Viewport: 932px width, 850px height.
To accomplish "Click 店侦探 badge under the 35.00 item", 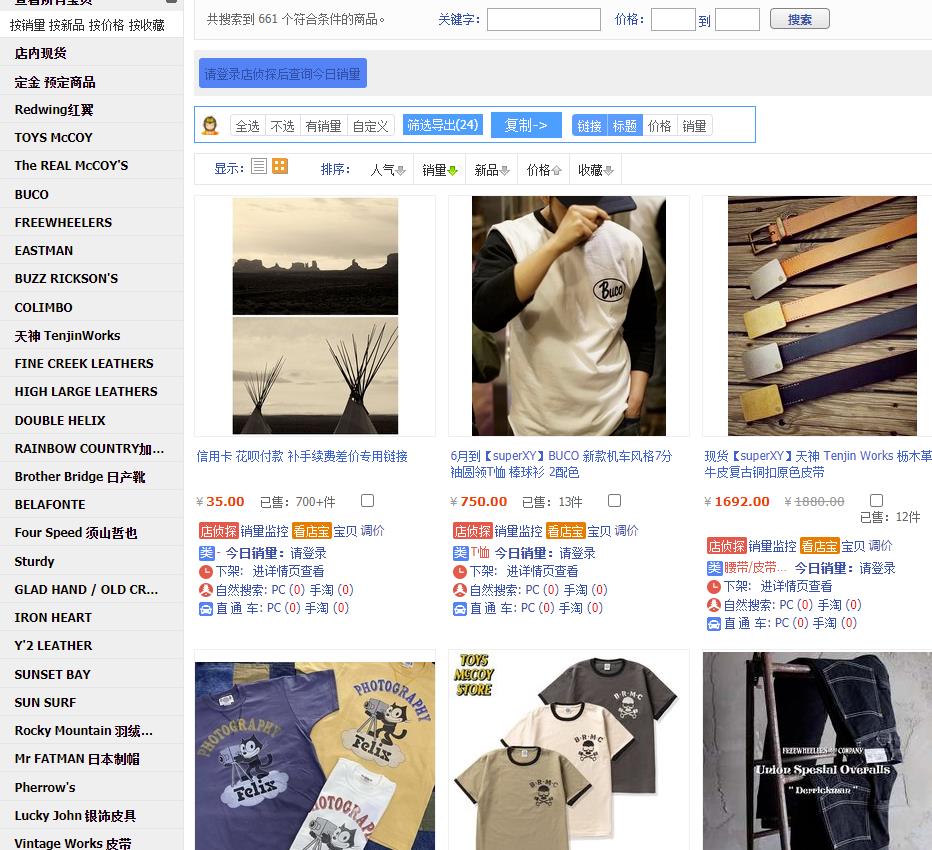I will [219, 531].
